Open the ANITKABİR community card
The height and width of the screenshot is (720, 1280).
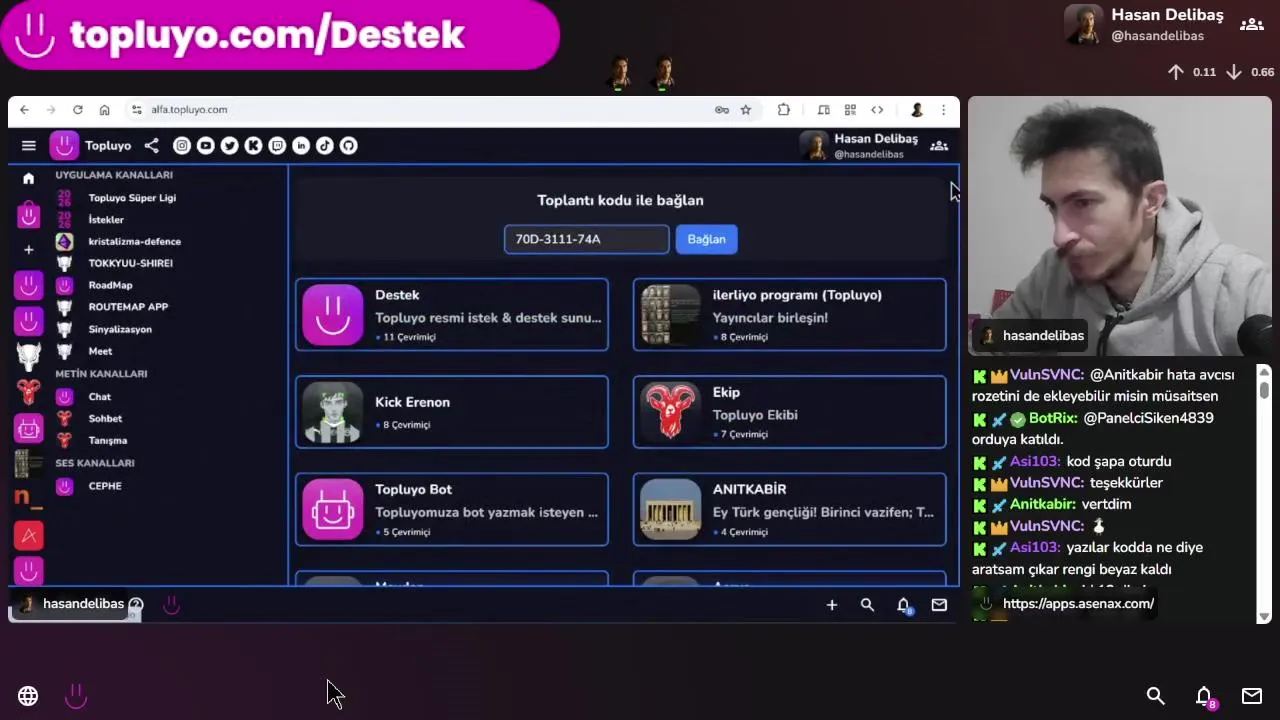[x=789, y=509]
